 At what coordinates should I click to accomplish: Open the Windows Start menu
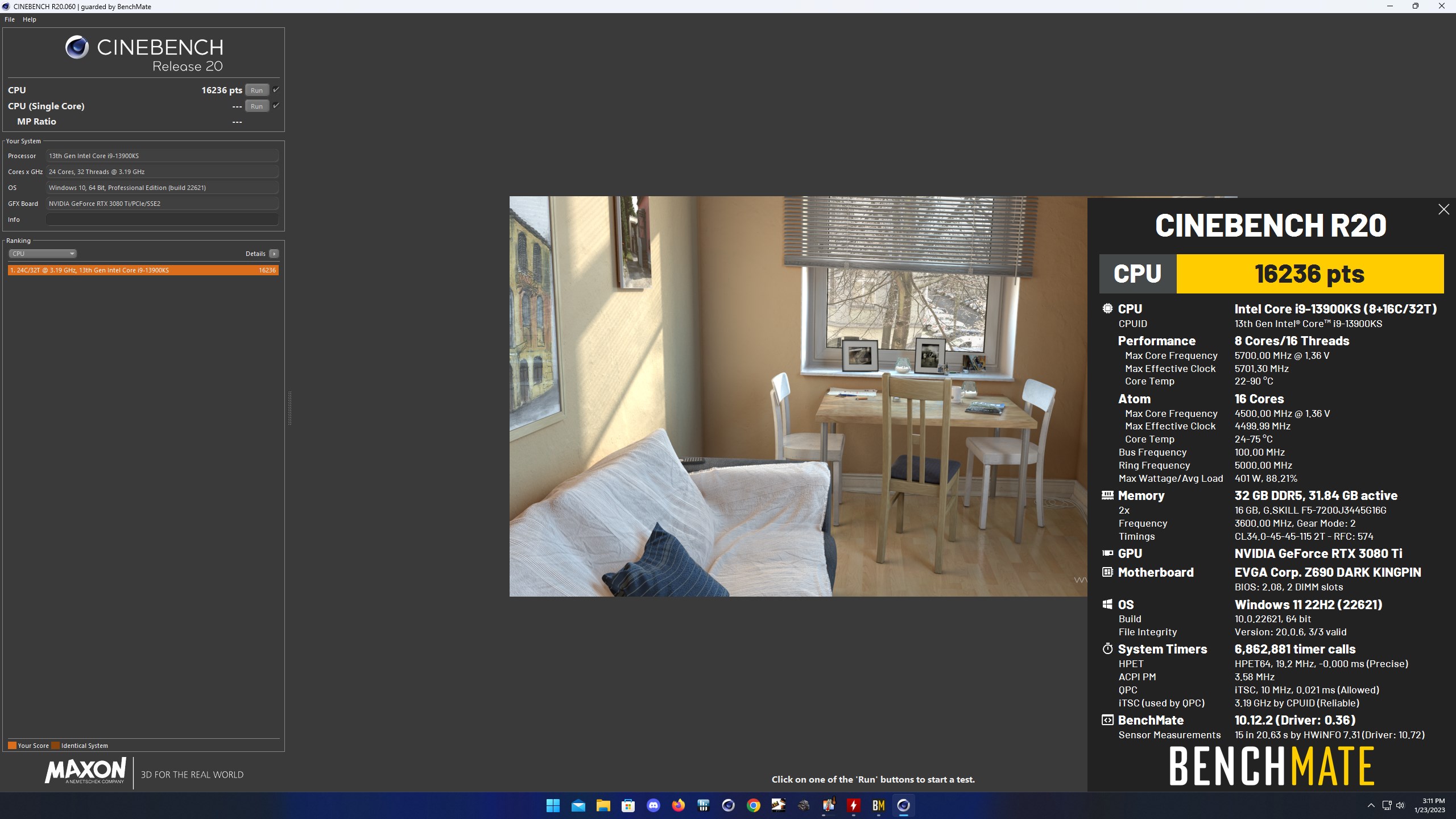pyautogui.click(x=553, y=805)
